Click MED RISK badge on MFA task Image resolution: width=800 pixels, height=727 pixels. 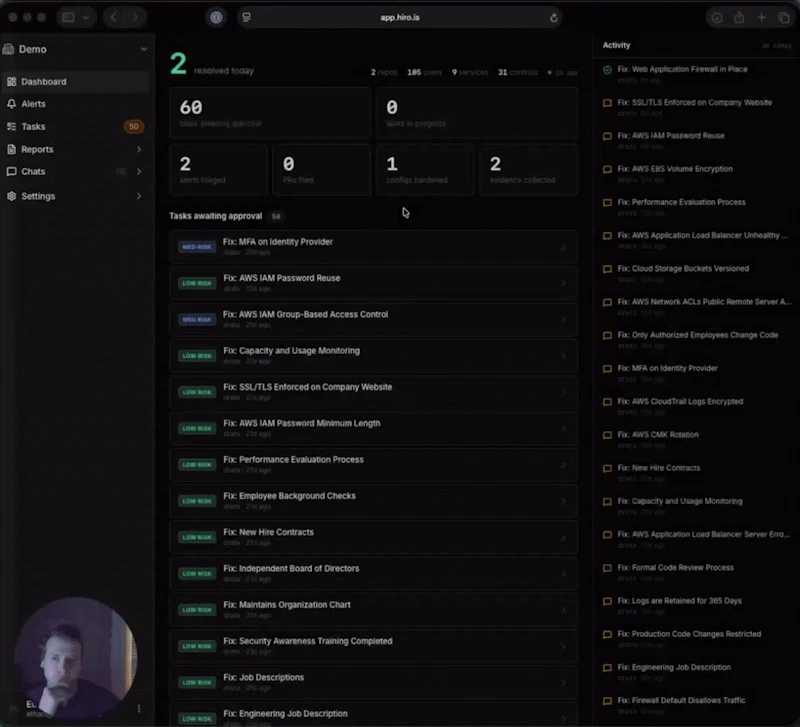pos(197,247)
